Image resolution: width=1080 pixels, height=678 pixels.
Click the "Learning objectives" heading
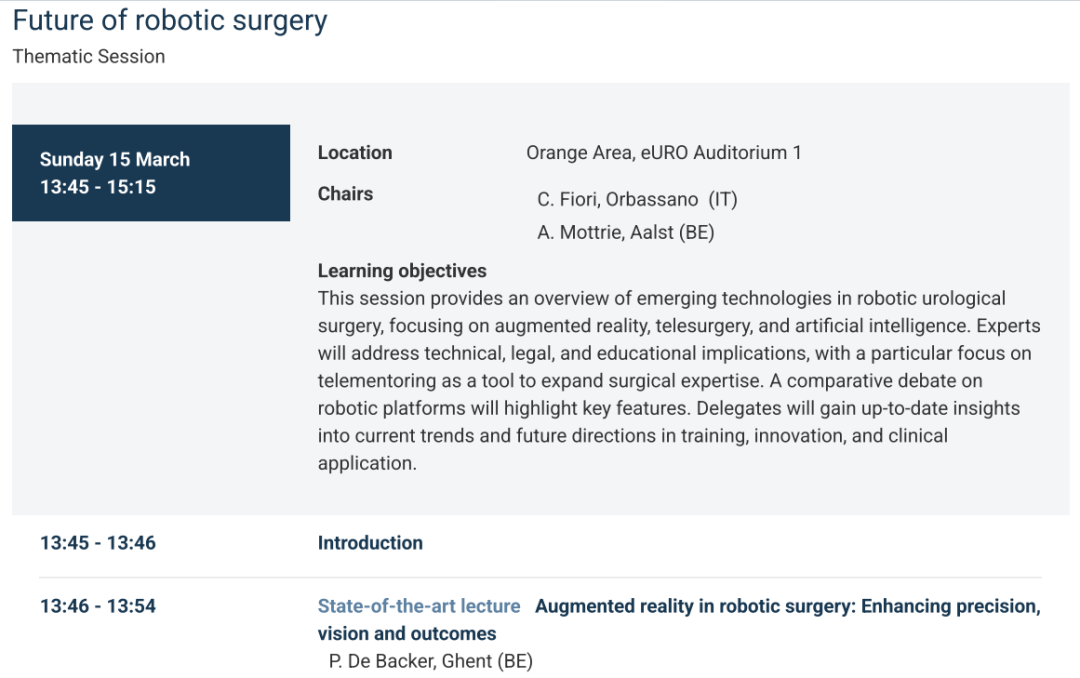pos(402,271)
